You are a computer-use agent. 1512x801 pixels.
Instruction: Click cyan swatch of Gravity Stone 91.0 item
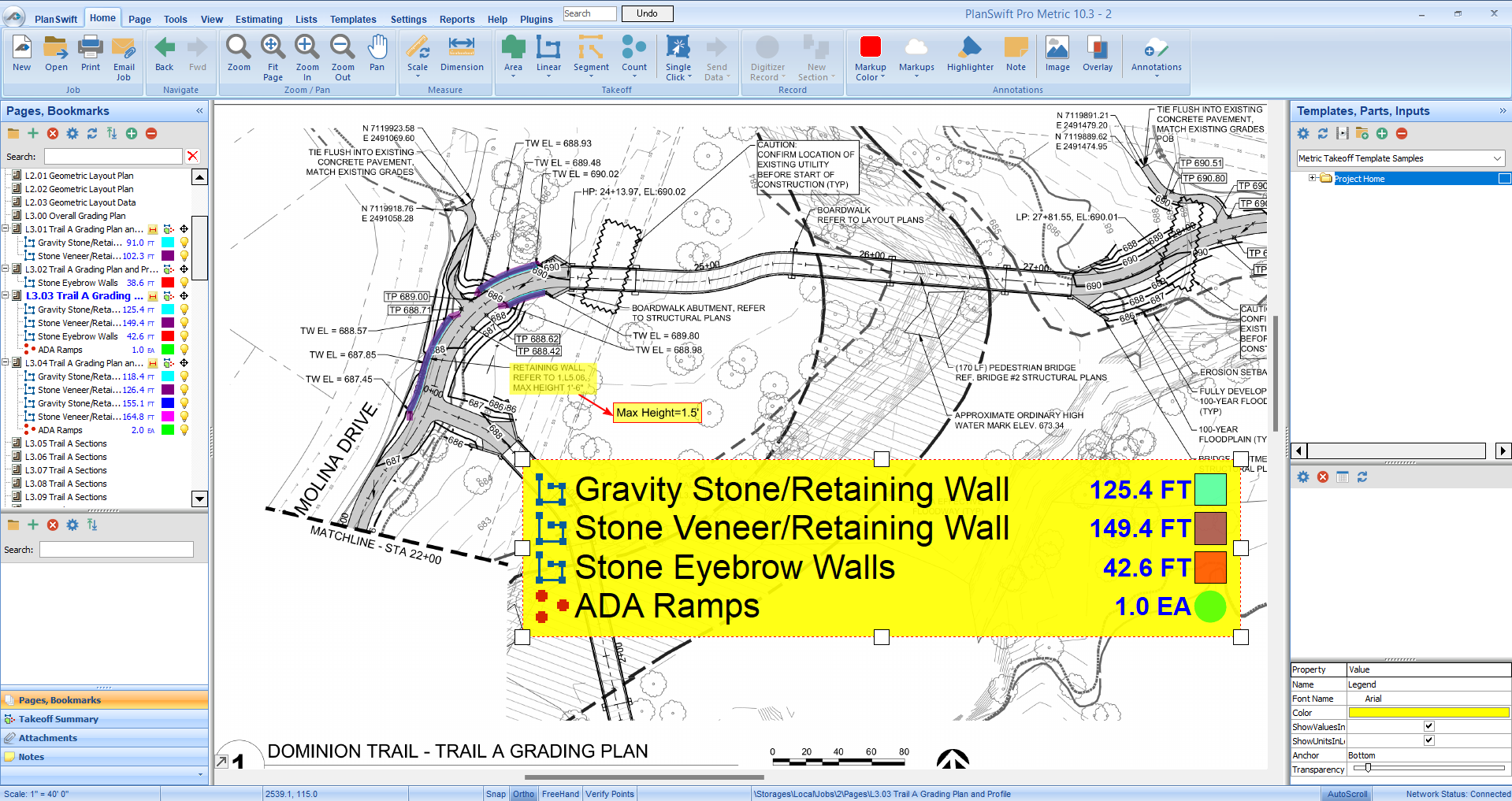[168, 243]
